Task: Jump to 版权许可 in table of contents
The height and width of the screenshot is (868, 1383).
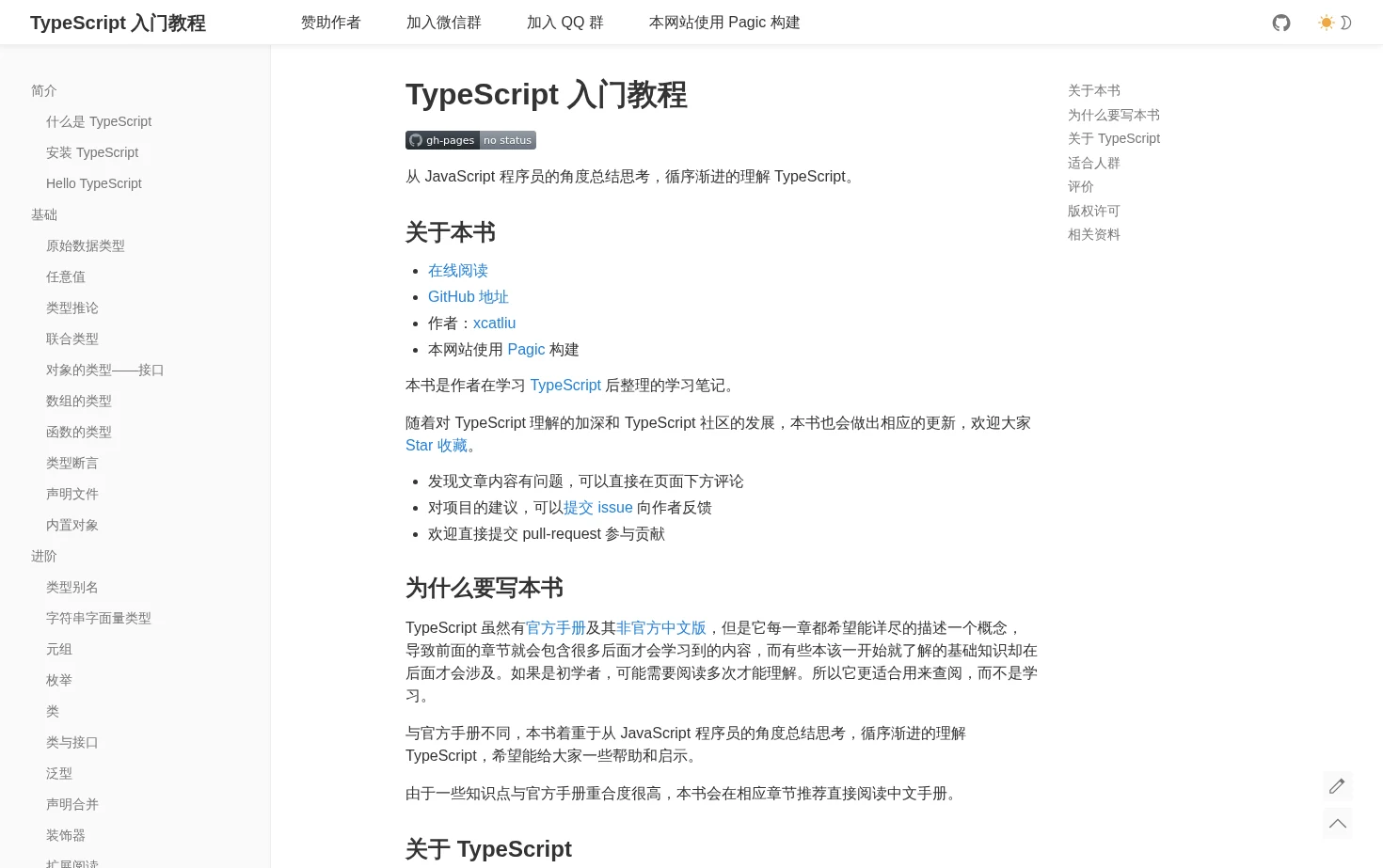Action: [1094, 211]
